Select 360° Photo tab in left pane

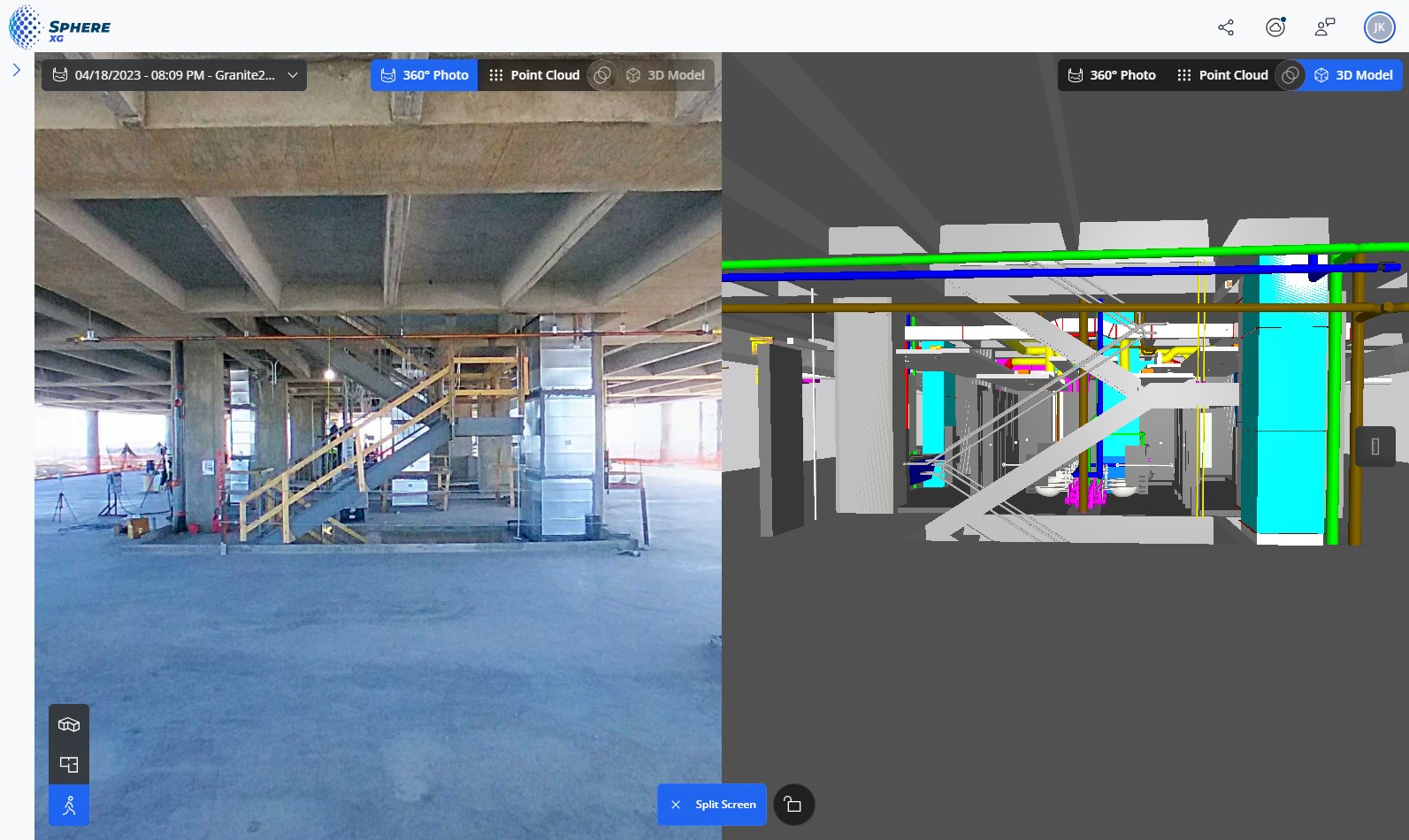425,75
